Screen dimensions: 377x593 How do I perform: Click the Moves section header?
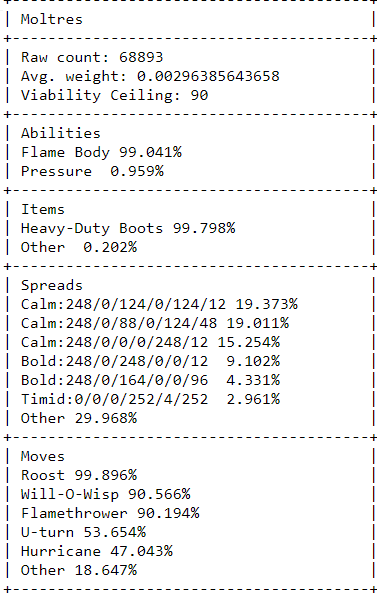point(43,456)
